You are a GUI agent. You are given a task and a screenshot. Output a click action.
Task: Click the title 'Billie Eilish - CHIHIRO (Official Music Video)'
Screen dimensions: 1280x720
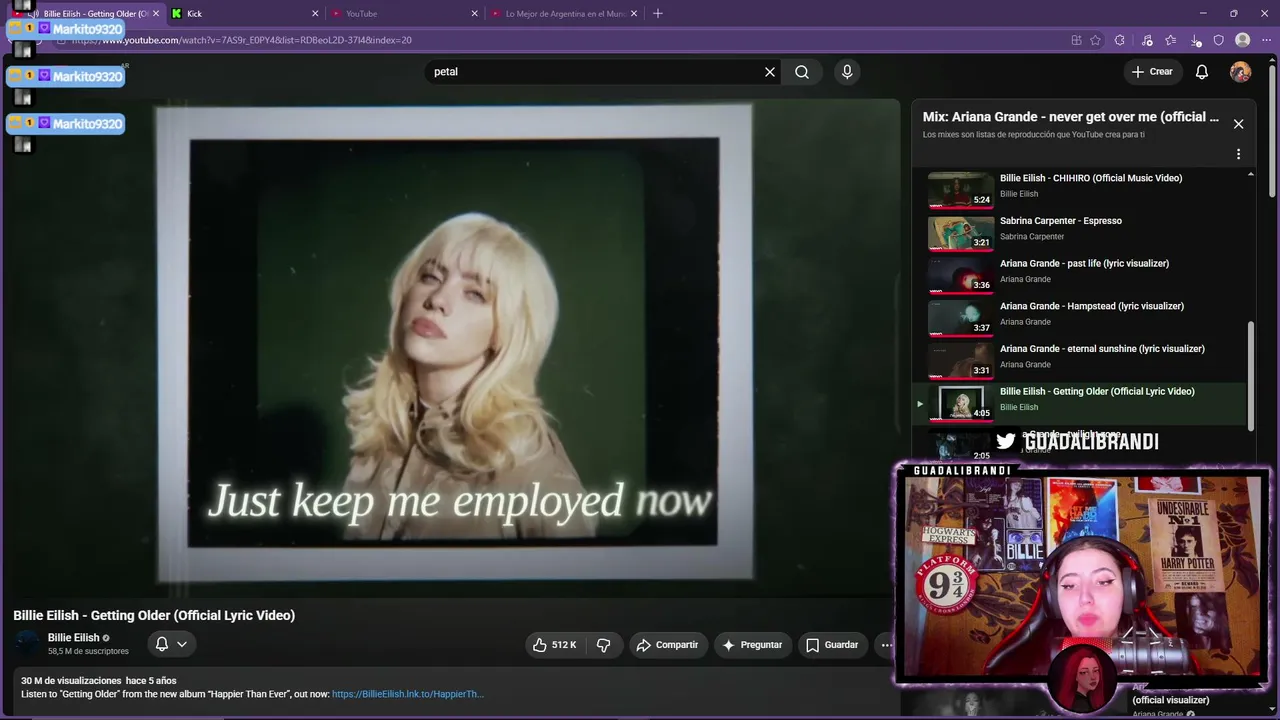coord(1091,178)
